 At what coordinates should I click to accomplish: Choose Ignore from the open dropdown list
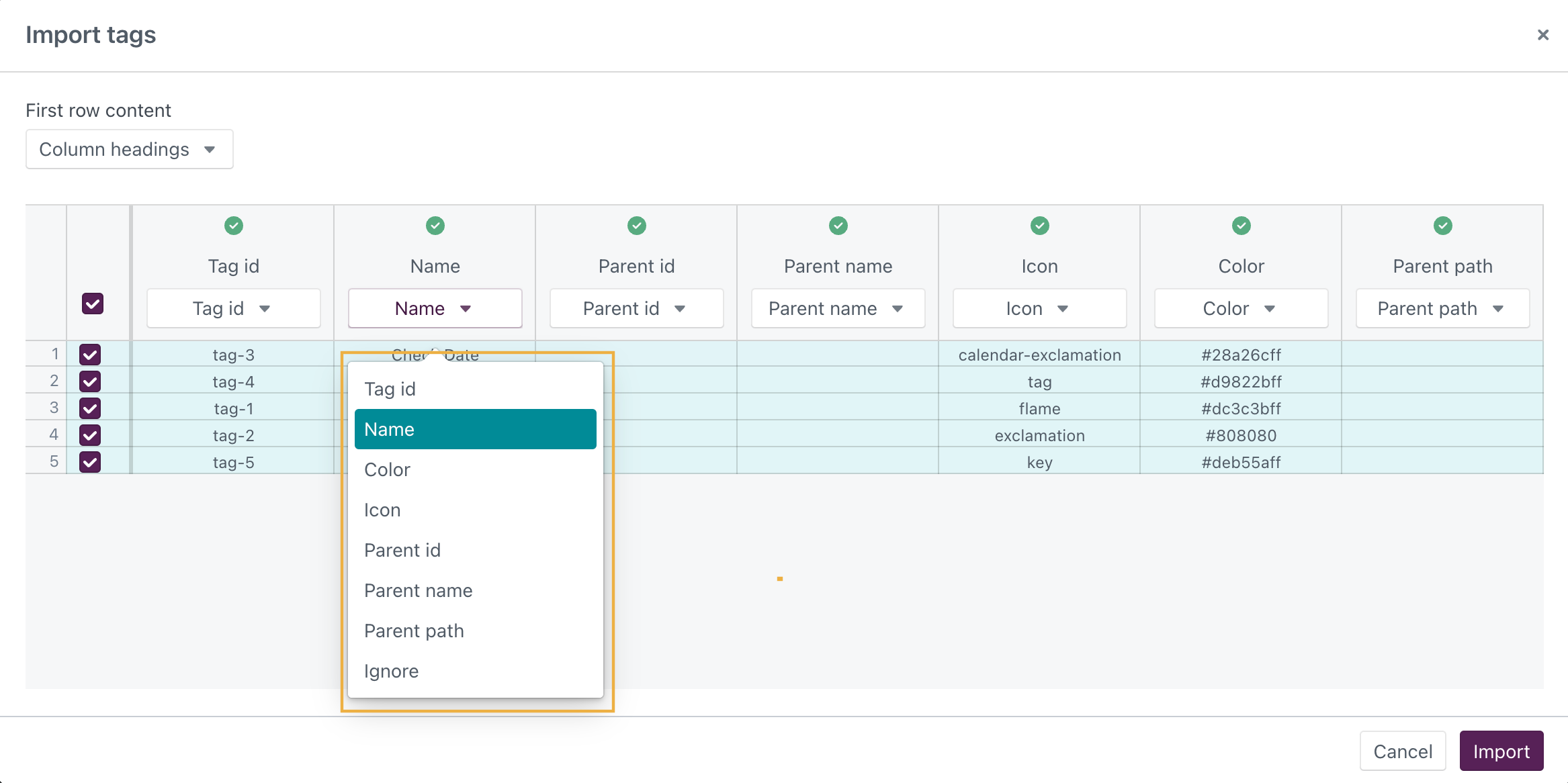pyautogui.click(x=391, y=671)
